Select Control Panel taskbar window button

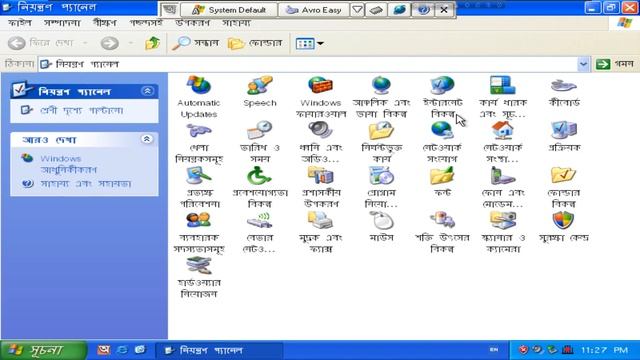[x=219, y=350]
